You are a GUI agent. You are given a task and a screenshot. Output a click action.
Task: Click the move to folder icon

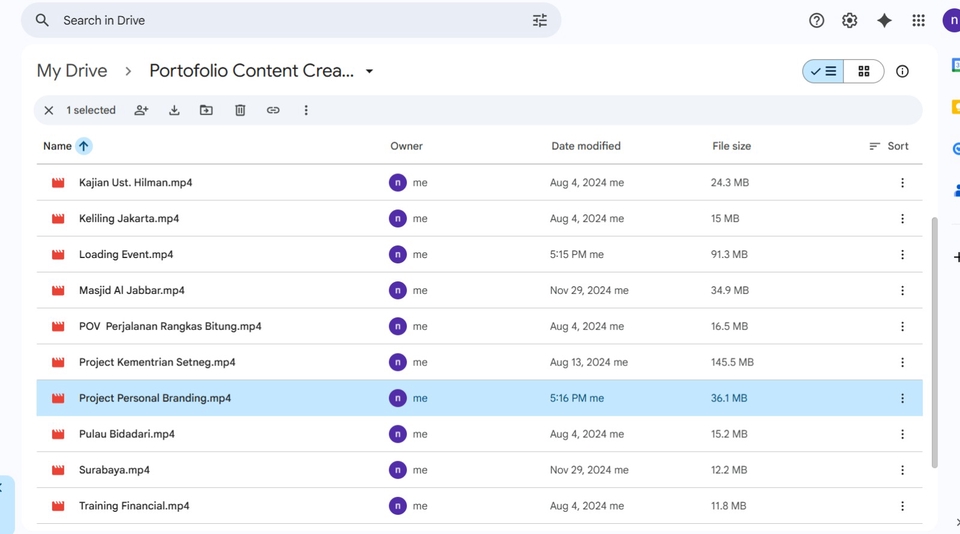[206, 110]
